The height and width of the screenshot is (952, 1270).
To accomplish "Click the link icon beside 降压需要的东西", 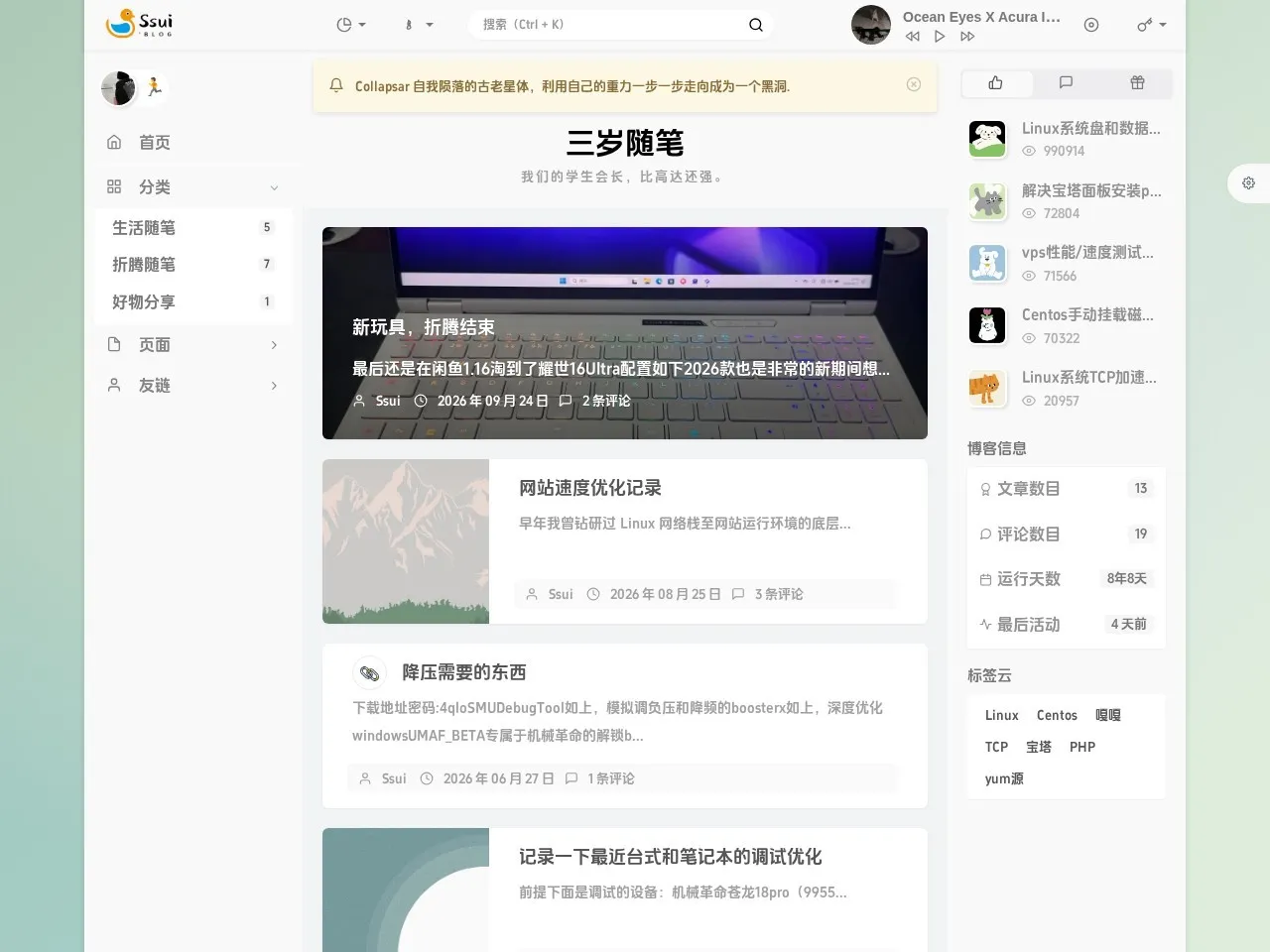I will point(369,673).
